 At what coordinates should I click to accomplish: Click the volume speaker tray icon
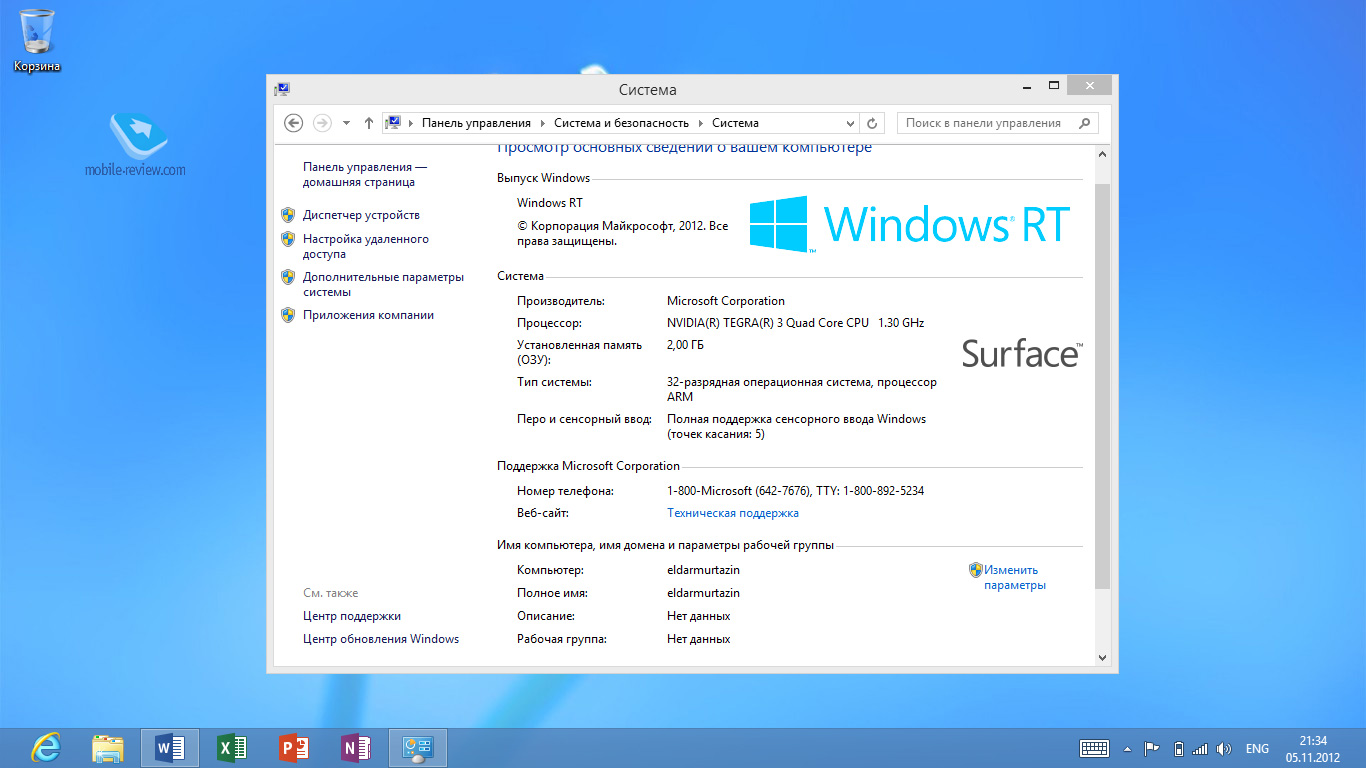tap(1225, 748)
